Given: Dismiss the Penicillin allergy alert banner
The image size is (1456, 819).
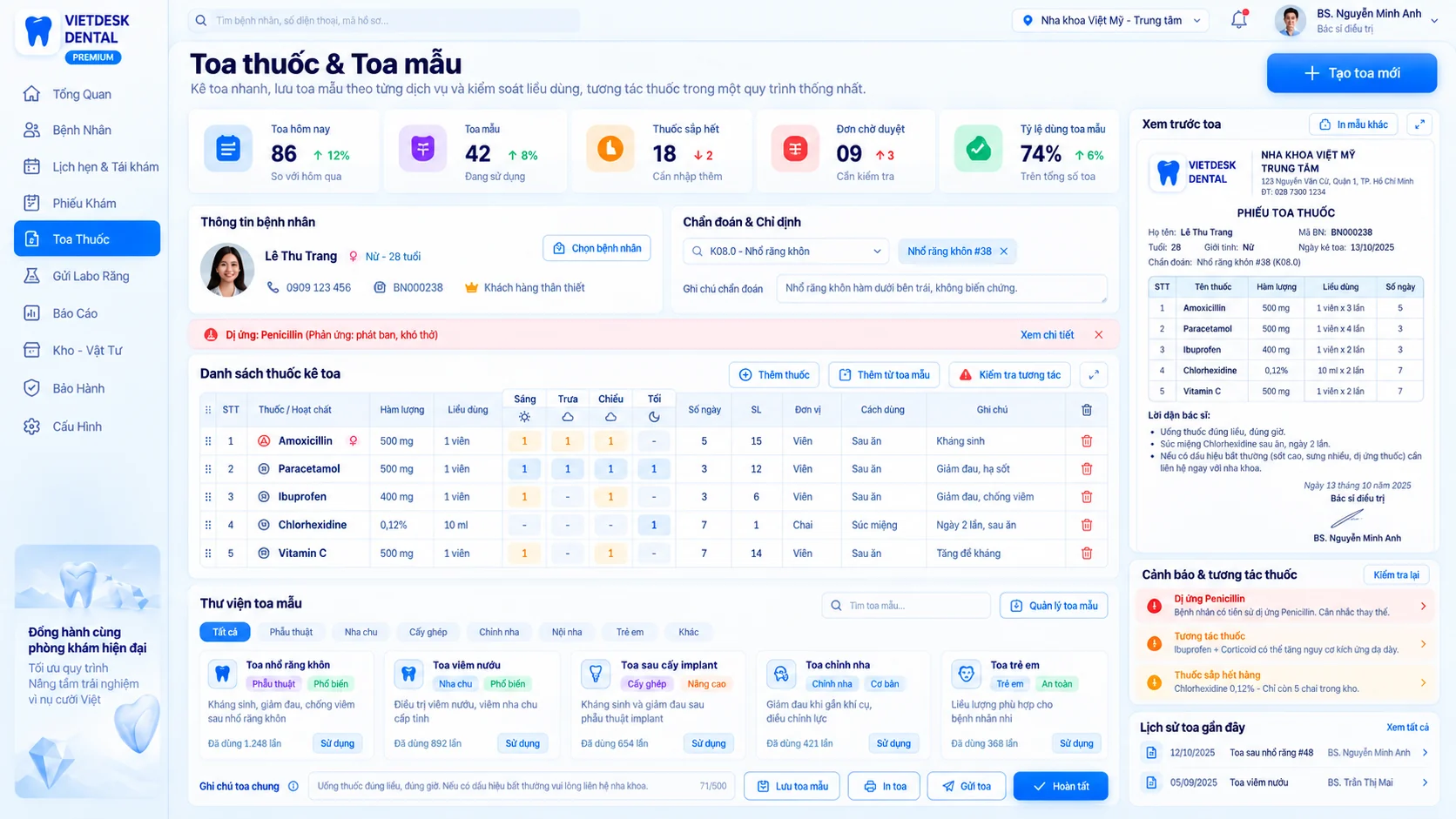Looking at the screenshot, I should pyautogui.click(x=1099, y=335).
